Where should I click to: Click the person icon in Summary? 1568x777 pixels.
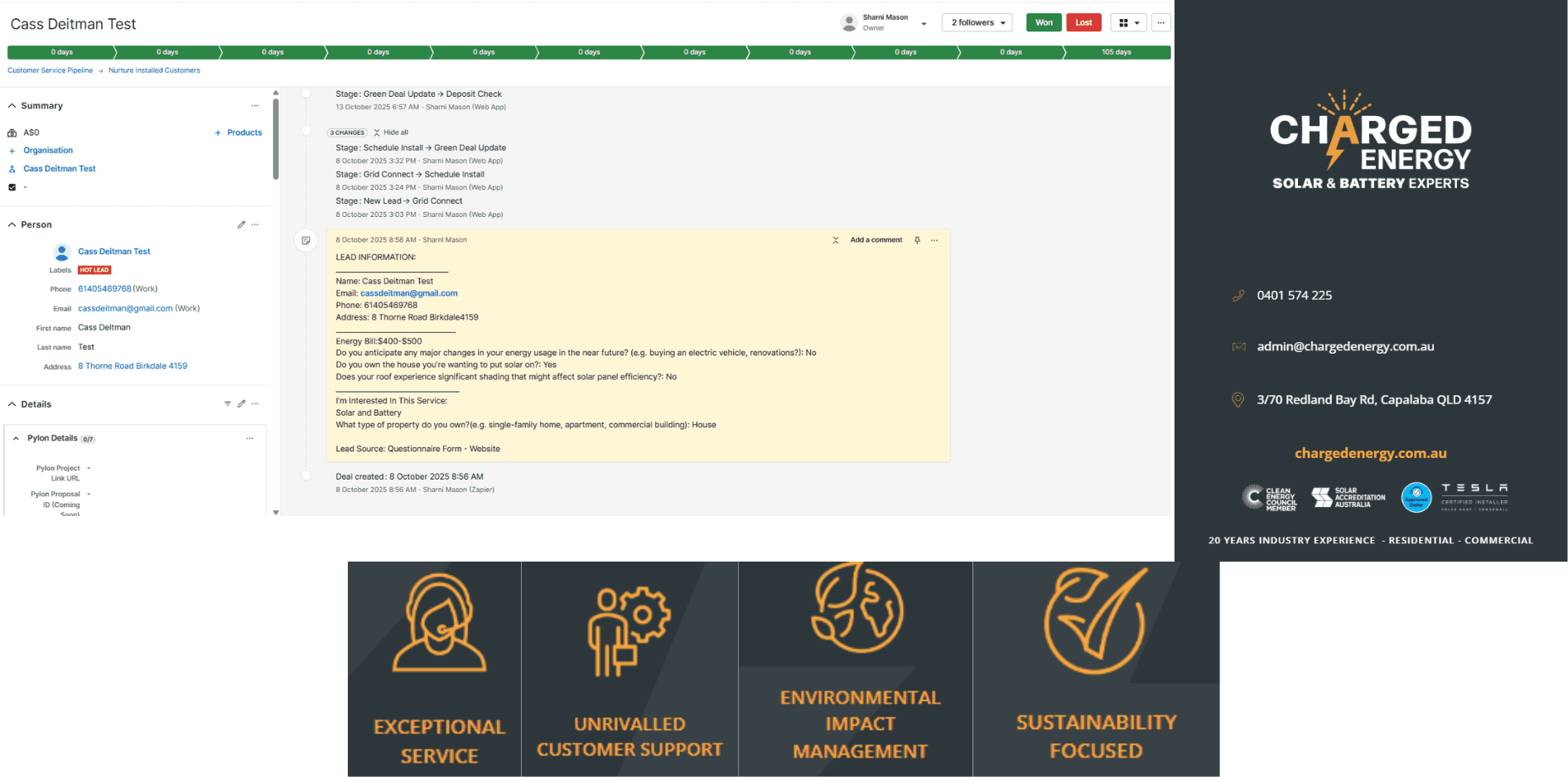click(12, 169)
